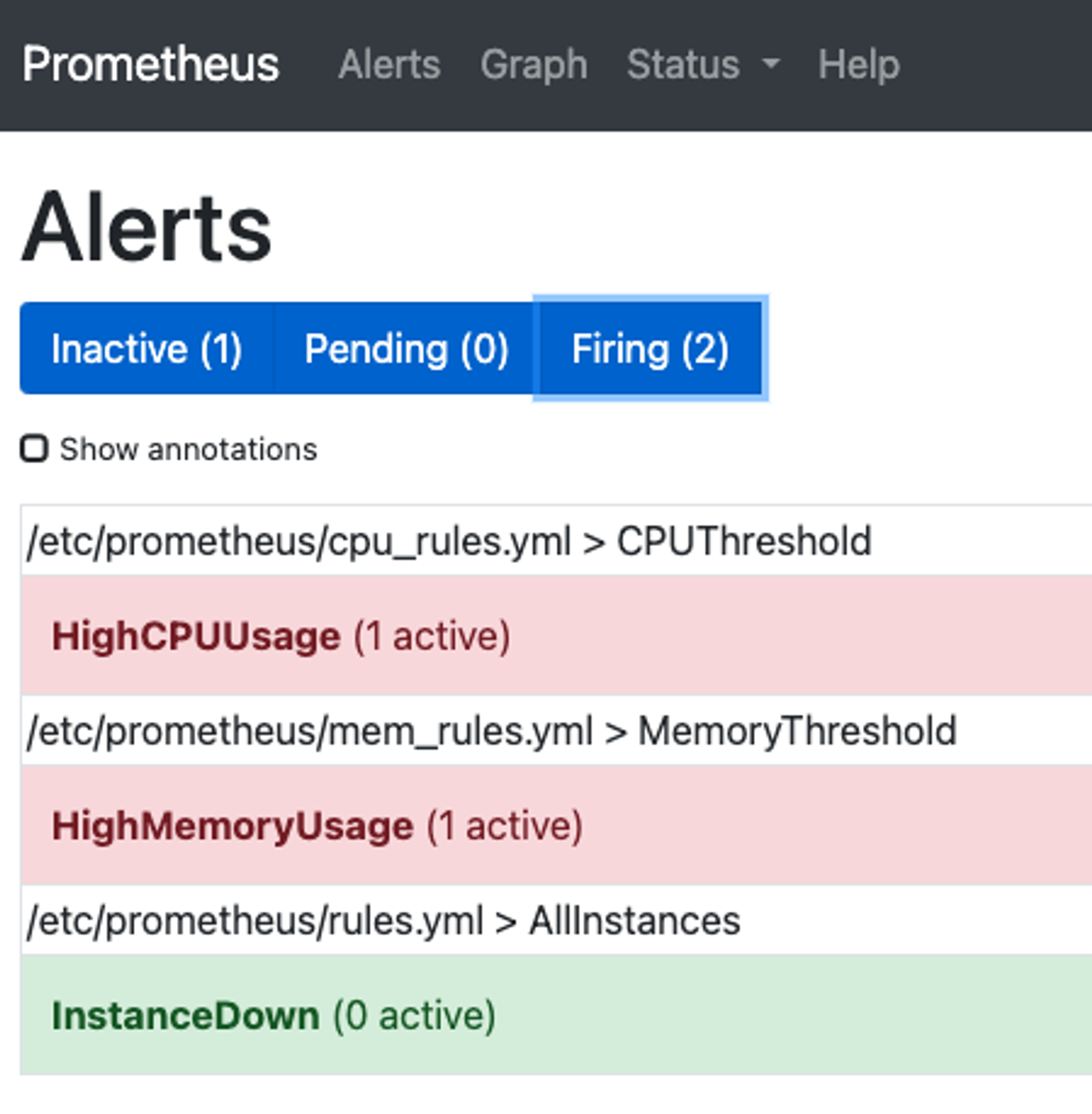1092x1114 pixels.
Task: Select the MemoryThreshold rule group header
Action: coord(490,728)
